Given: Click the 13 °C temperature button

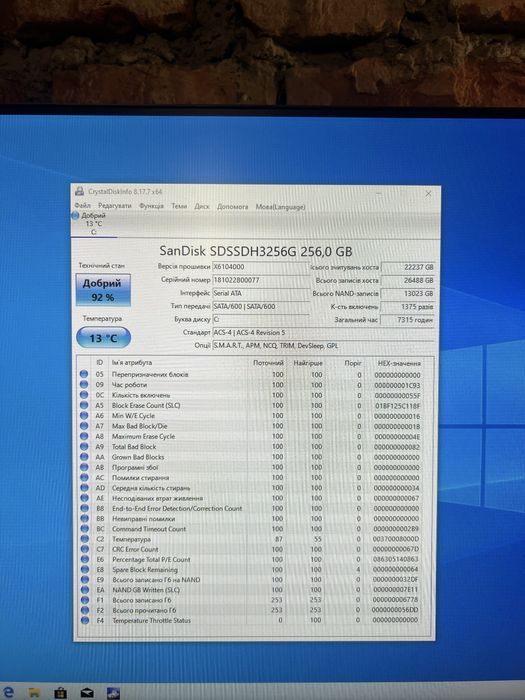Looking at the screenshot, I should pos(103,338).
